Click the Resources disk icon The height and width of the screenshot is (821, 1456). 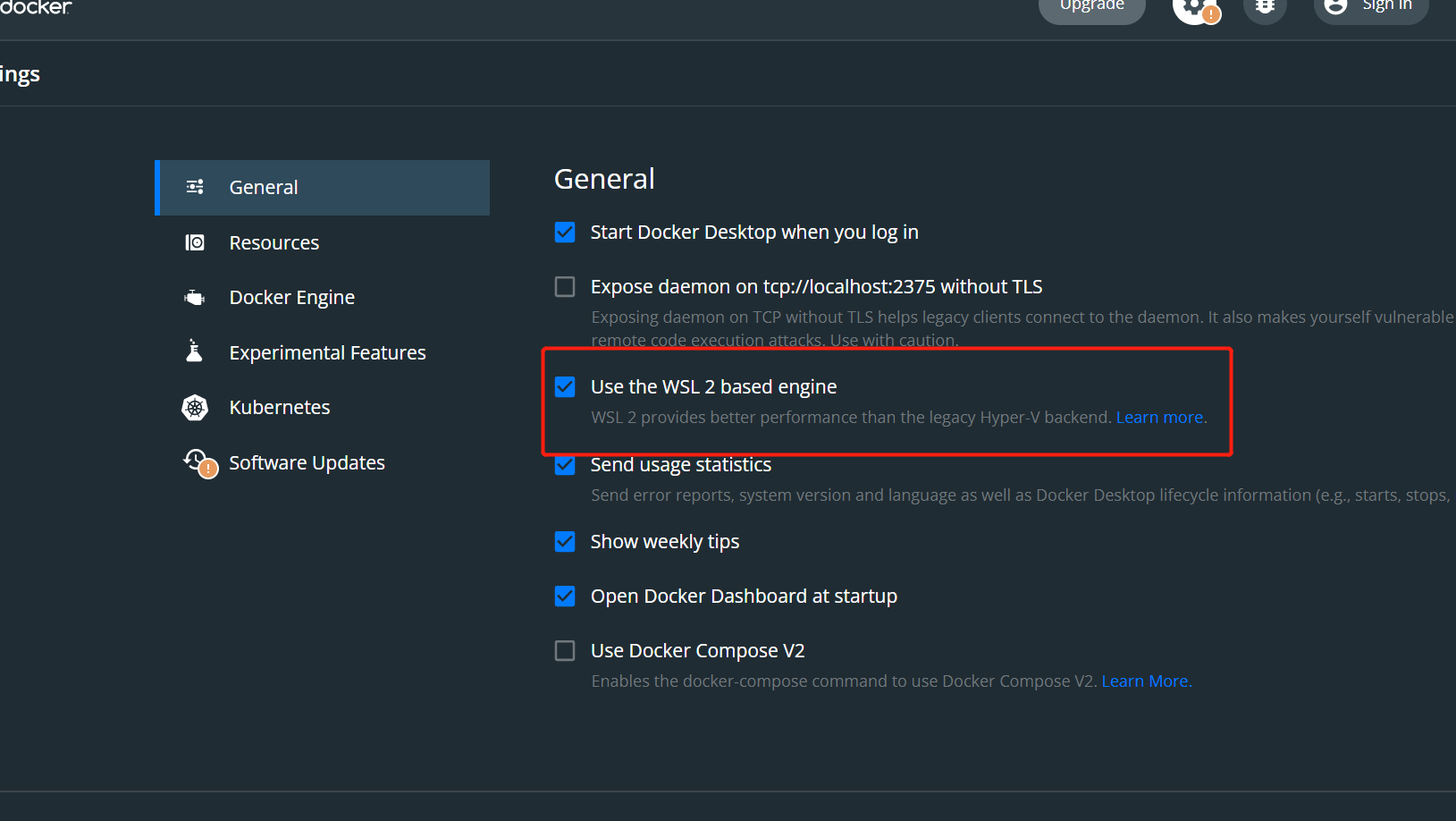[195, 242]
